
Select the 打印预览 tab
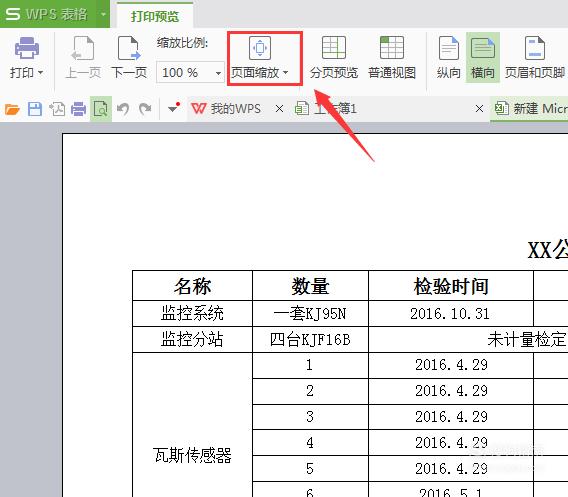pyautogui.click(x=155, y=16)
